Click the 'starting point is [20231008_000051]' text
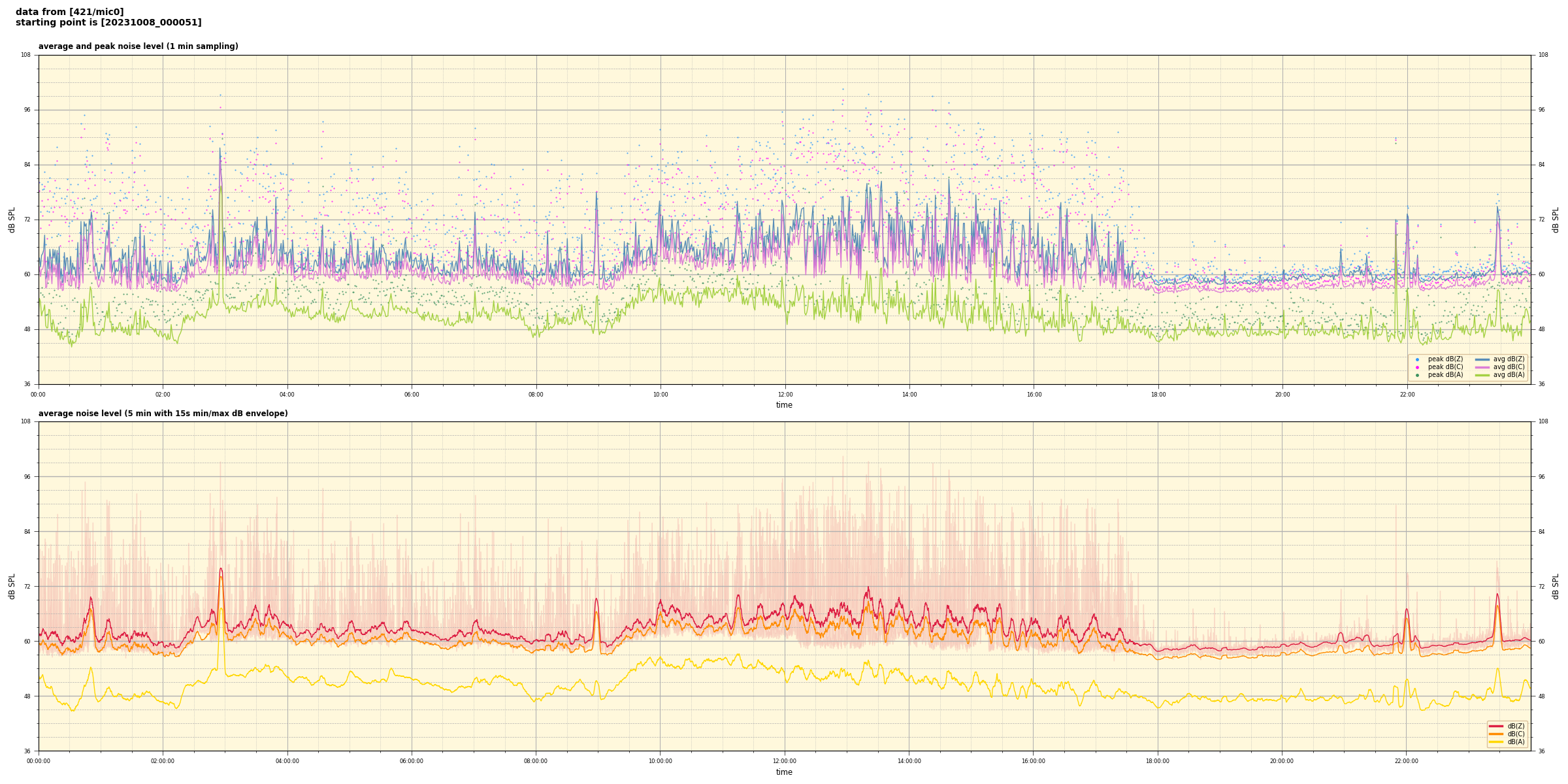1568x784 pixels. click(x=108, y=23)
